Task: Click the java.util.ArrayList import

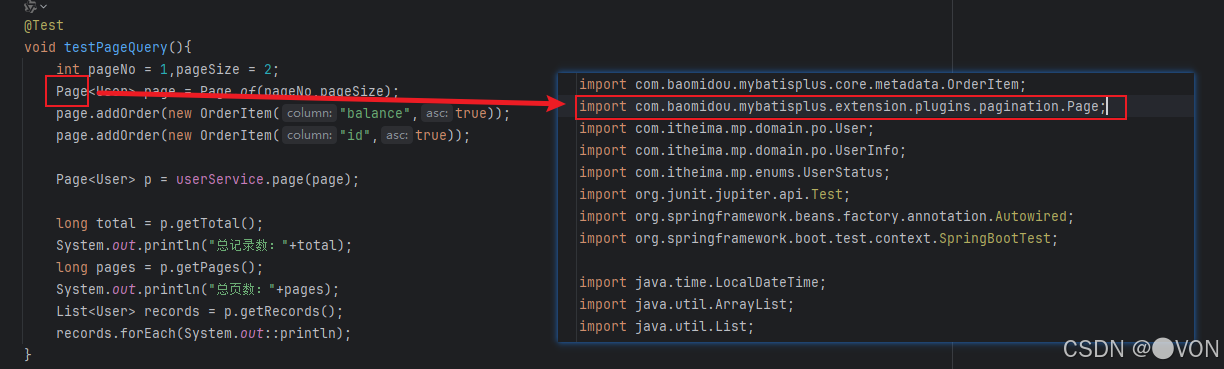Action: click(687, 305)
